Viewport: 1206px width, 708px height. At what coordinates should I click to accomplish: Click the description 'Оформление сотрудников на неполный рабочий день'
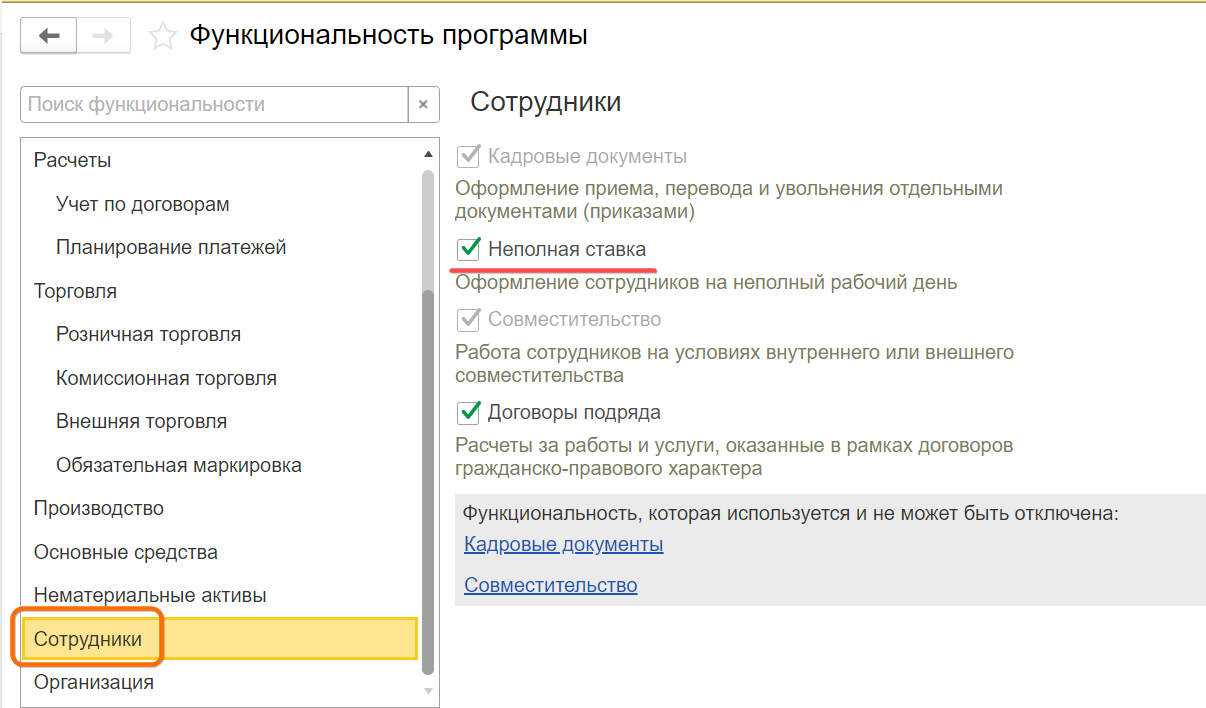click(x=706, y=282)
